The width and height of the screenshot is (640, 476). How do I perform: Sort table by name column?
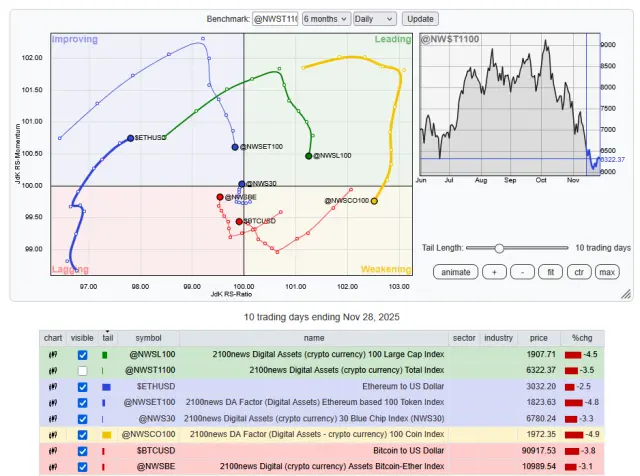click(314, 338)
